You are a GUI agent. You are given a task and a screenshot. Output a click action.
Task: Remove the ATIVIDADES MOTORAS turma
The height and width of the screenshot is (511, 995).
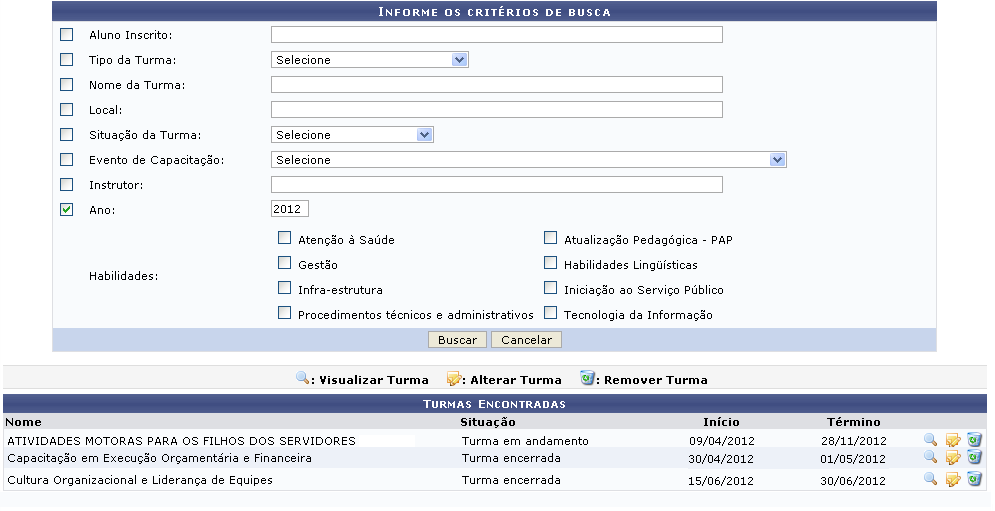tap(974, 440)
